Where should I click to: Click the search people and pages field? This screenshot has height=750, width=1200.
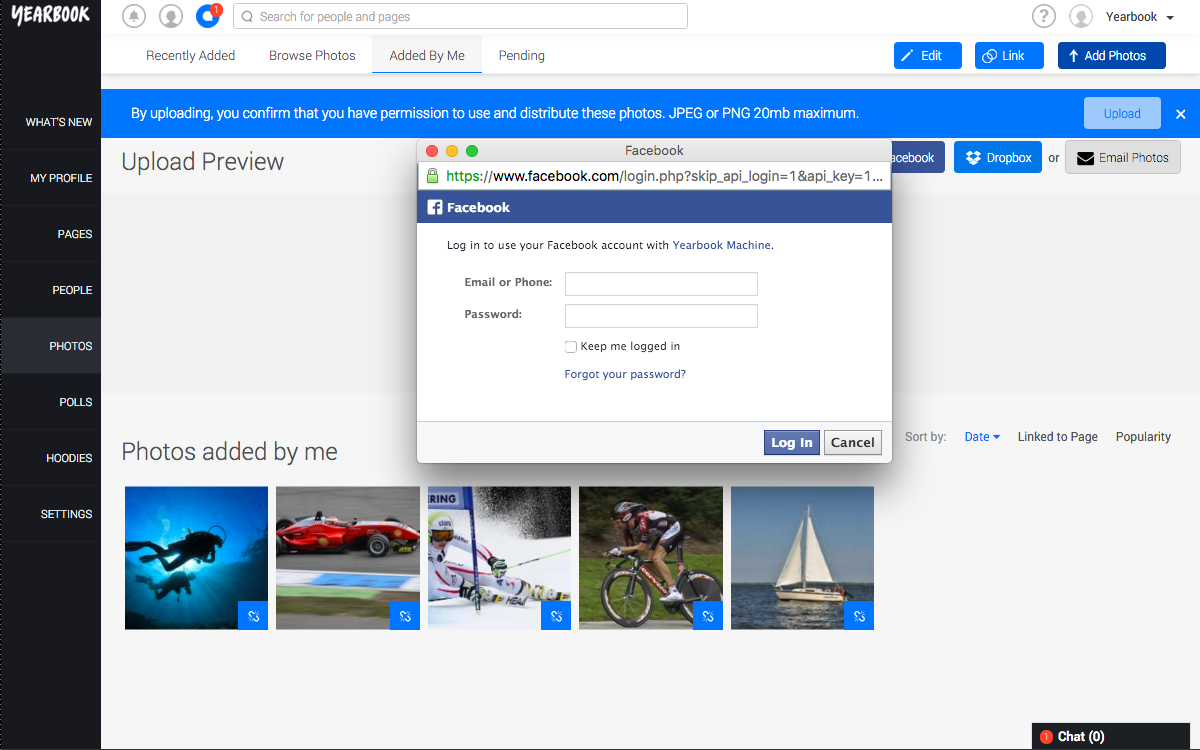click(460, 16)
